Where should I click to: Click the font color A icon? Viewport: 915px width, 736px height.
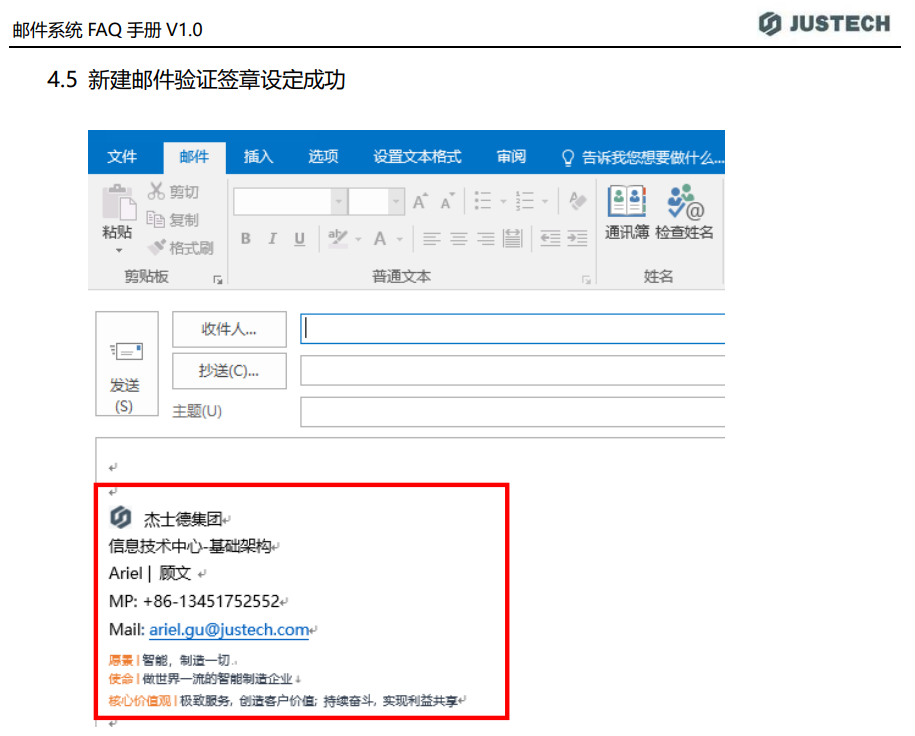click(x=380, y=238)
